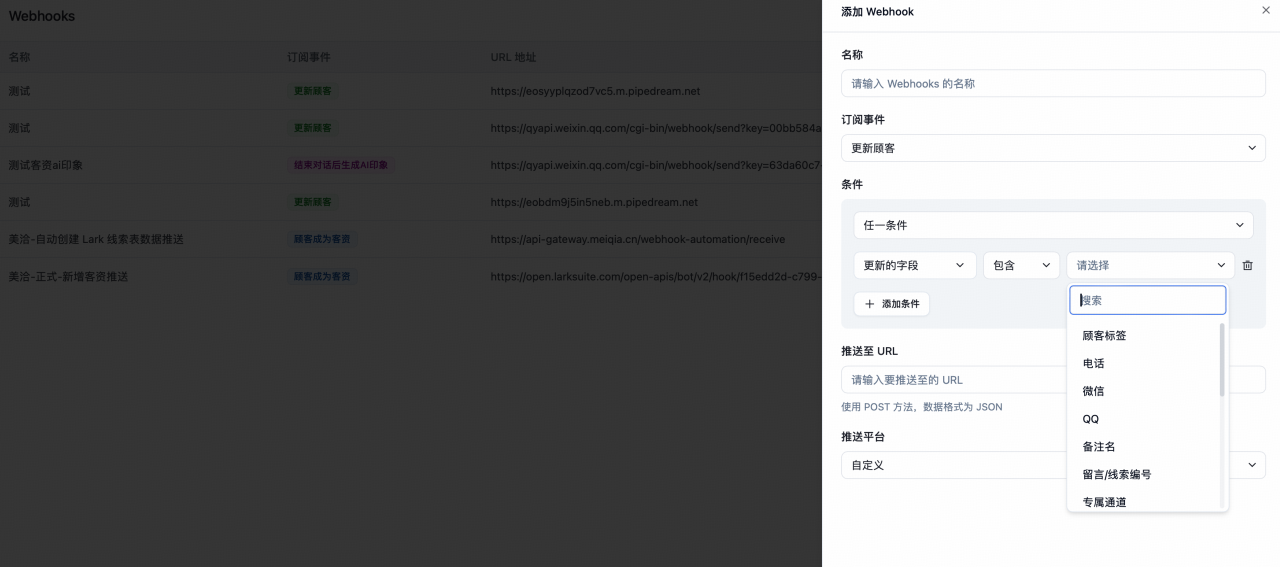Viewport: 1280px width, 567px height.
Task: Select 专属通道 option at list bottom
Action: pos(1104,502)
